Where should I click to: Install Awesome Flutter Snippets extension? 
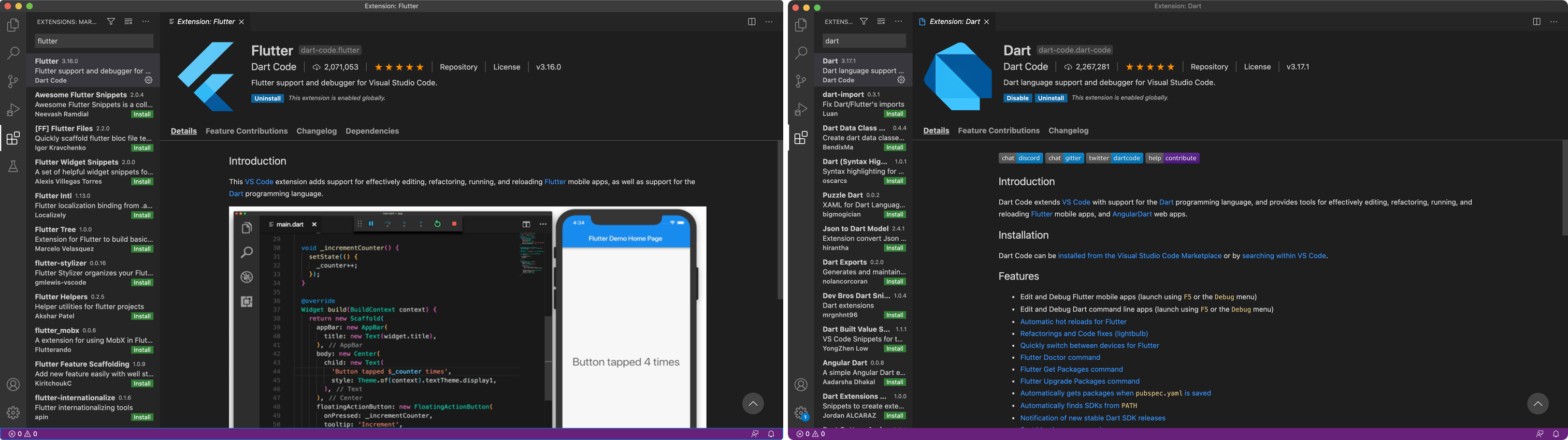pos(142,114)
